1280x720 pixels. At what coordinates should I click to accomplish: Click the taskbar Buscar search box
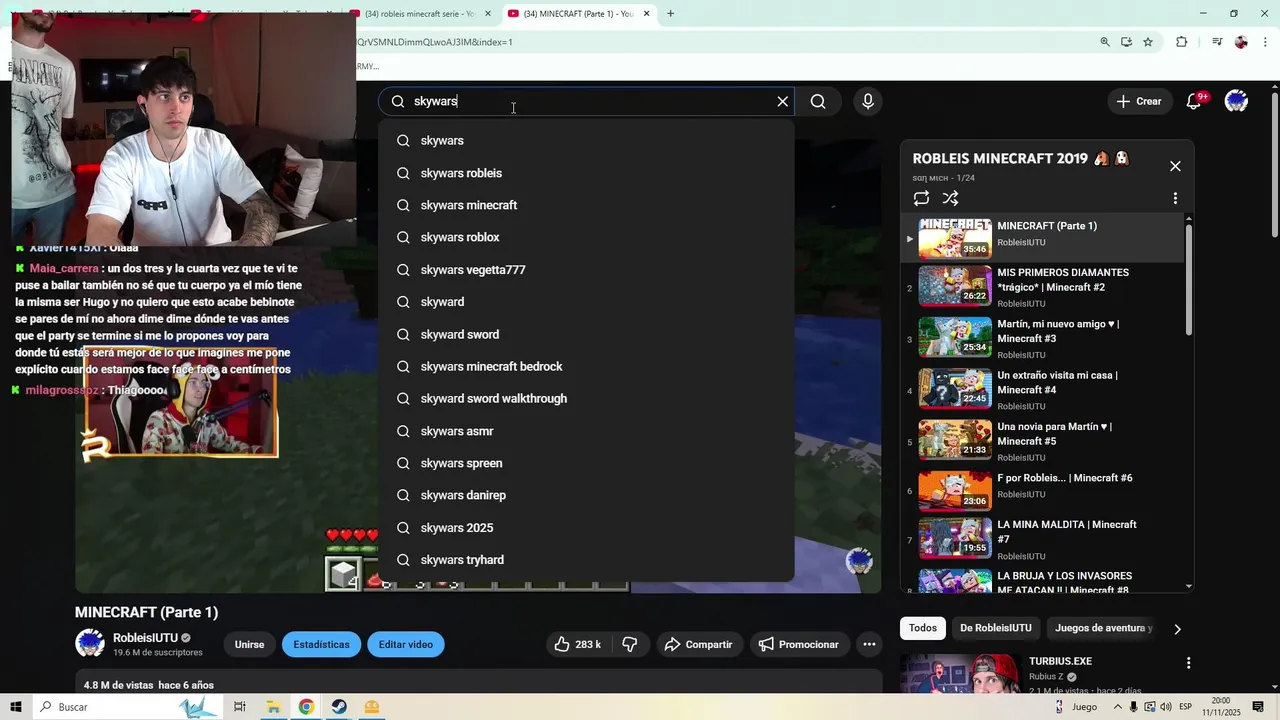pyautogui.click(x=127, y=707)
